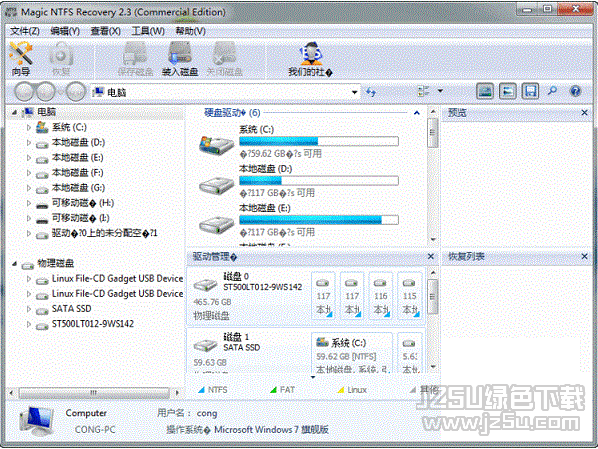Image resolution: width=598 pixels, height=449 pixels.
Task: Click the 恢复 recover toolbar icon
Action: pos(61,59)
